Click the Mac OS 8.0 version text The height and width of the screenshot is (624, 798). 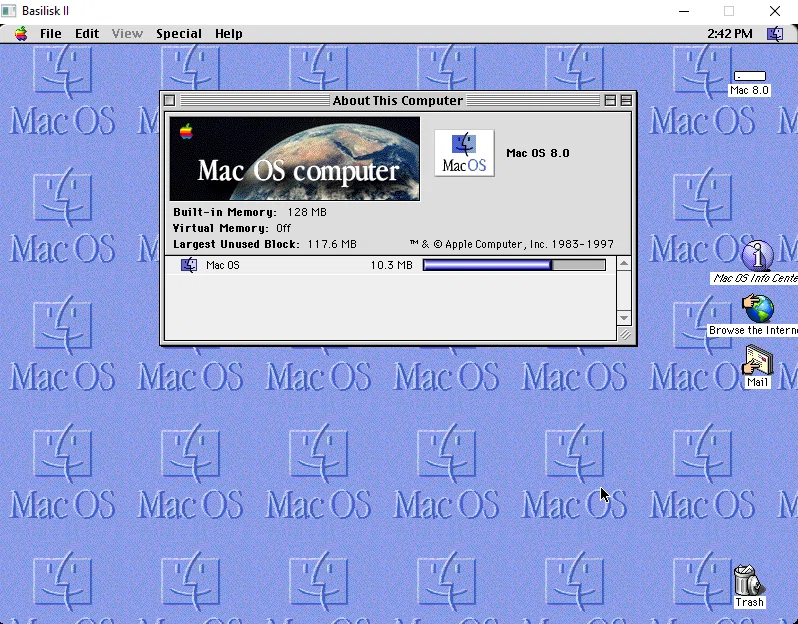(x=537, y=153)
